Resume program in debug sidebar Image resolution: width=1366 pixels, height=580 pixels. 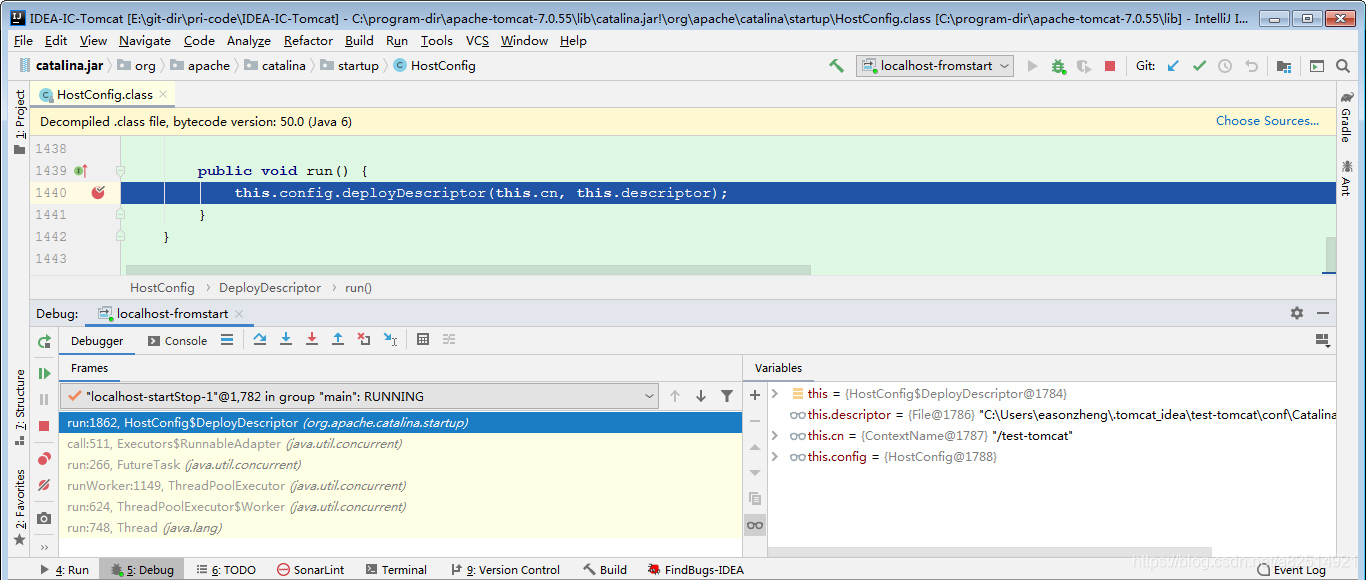(44, 373)
